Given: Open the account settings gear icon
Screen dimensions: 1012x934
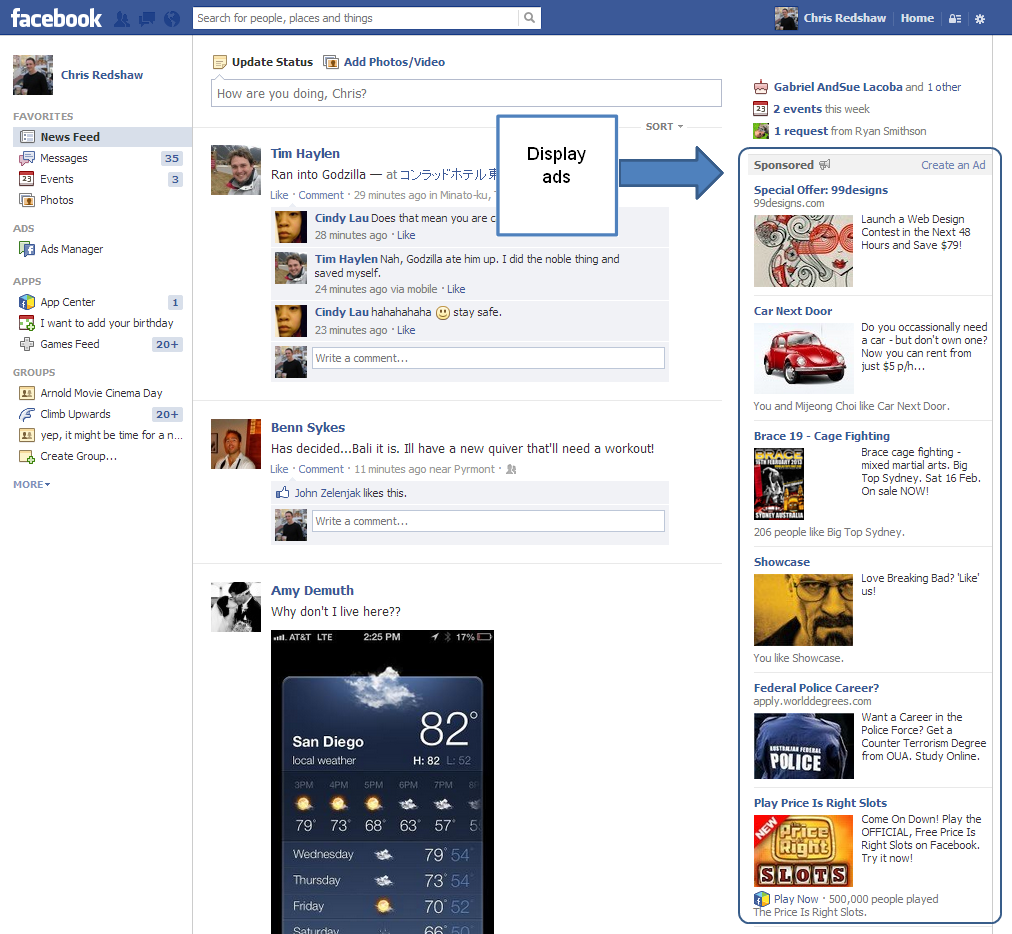Looking at the screenshot, I should click(x=980, y=19).
